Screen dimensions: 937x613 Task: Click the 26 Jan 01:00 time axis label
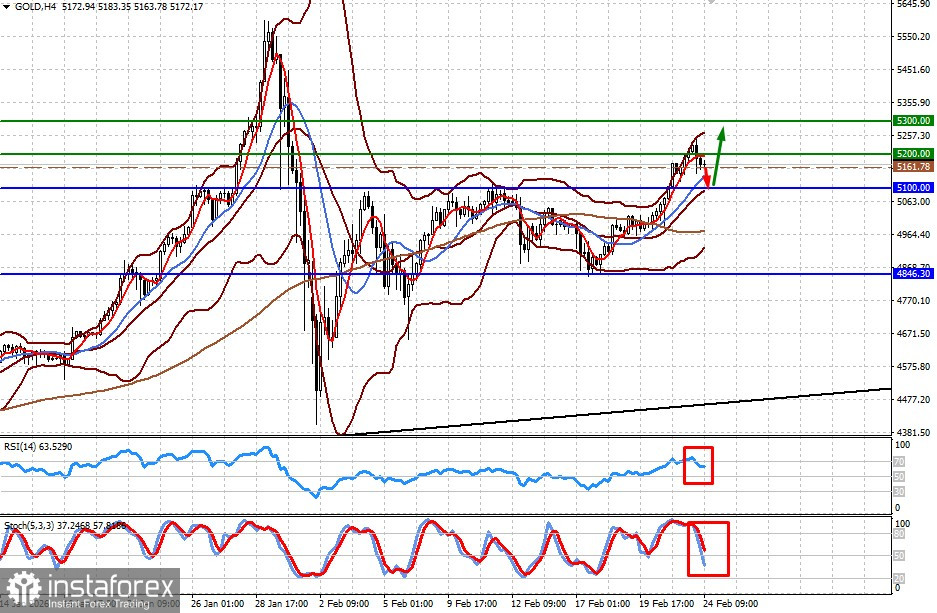point(218,603)
